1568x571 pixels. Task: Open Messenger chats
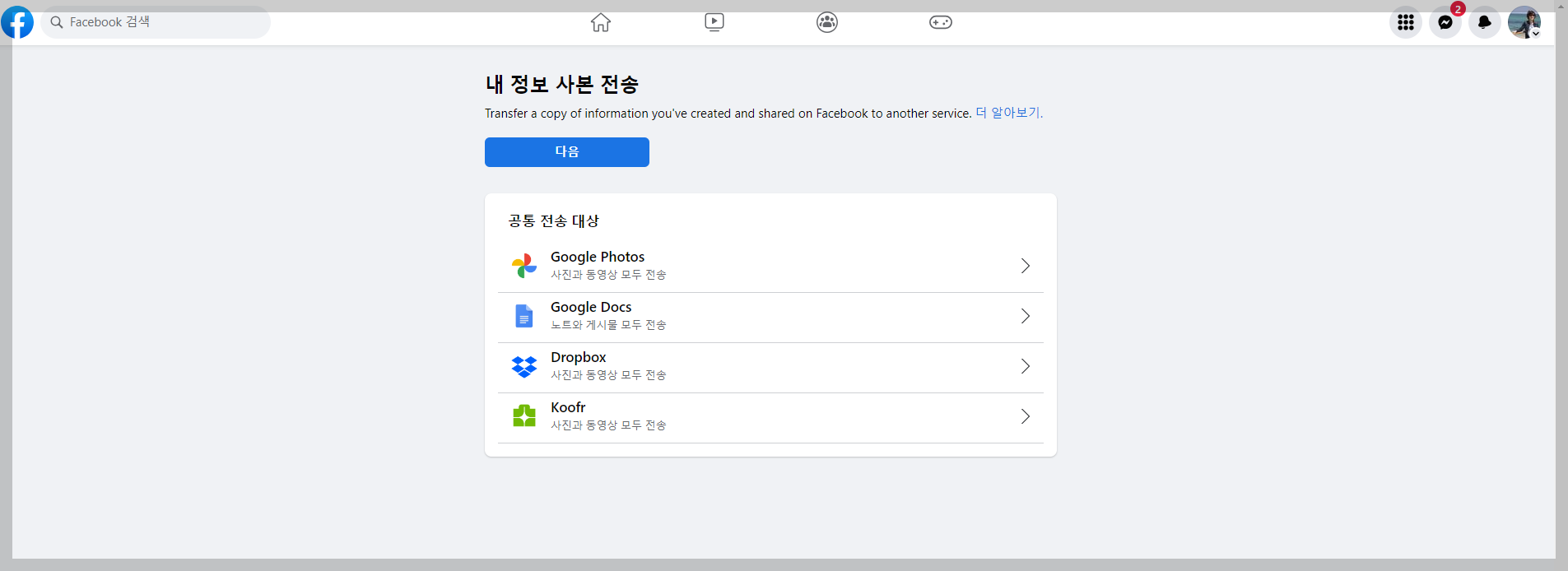1445,22
